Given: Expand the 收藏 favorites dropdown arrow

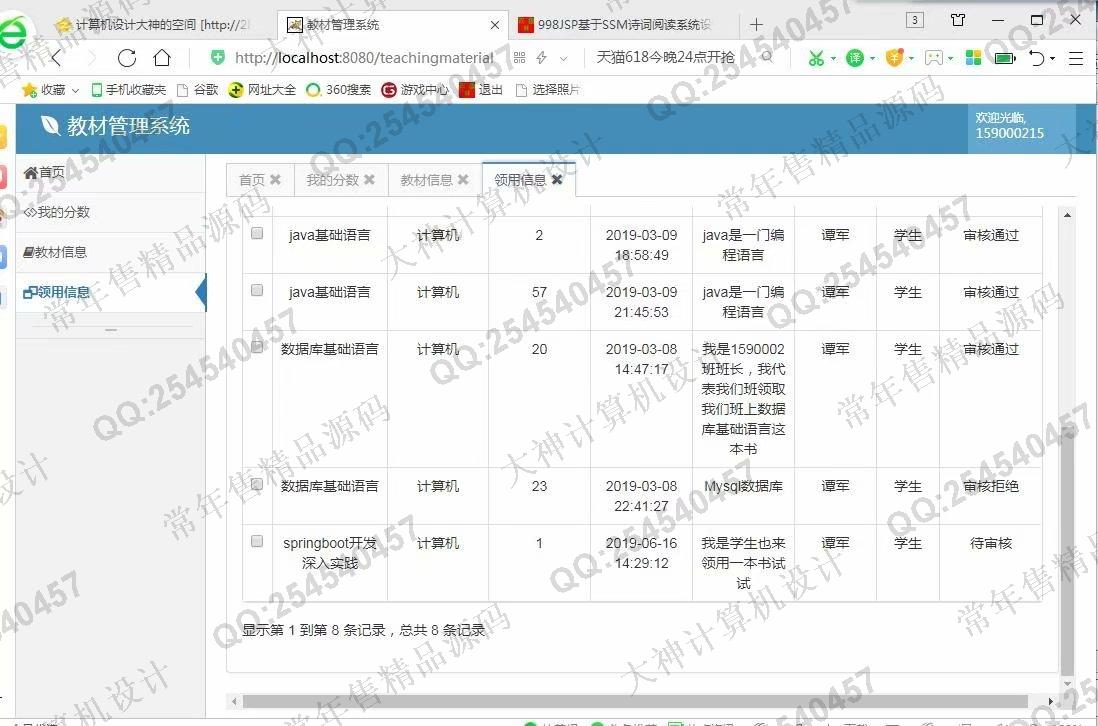Looking at the screenshot, I should click(75, 90).
